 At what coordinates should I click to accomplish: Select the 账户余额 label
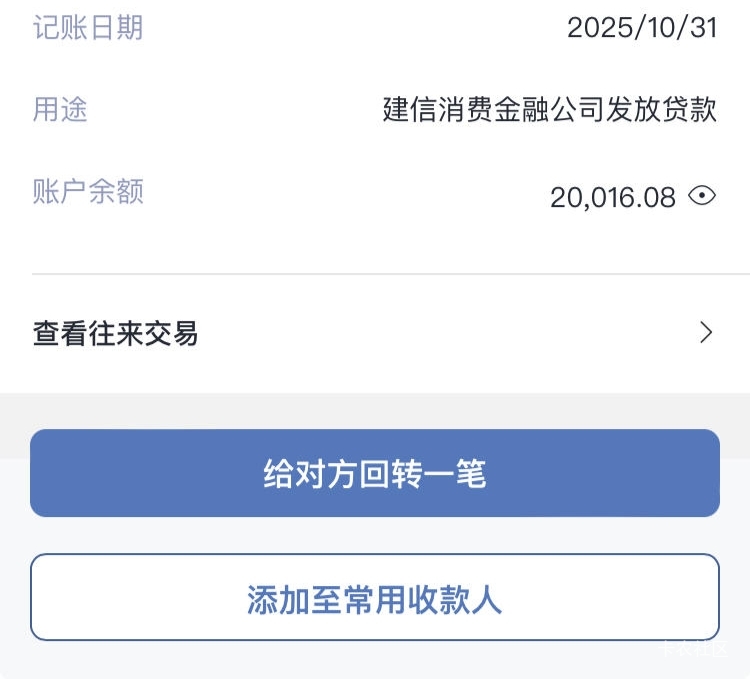click(x=88, y=191)
